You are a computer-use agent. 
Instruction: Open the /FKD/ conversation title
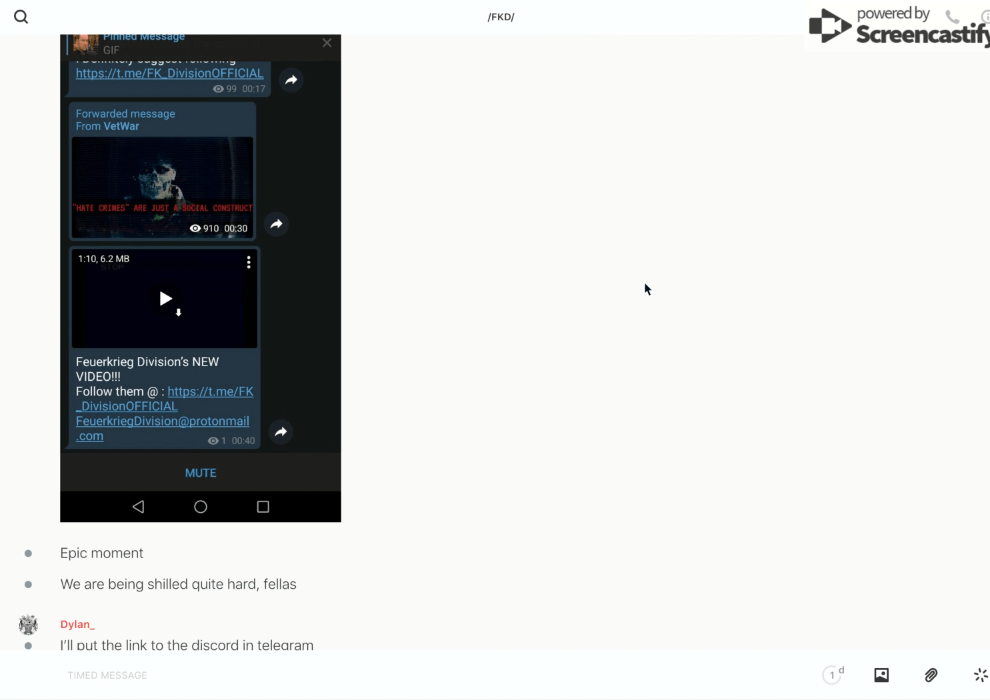click(500, 17)
